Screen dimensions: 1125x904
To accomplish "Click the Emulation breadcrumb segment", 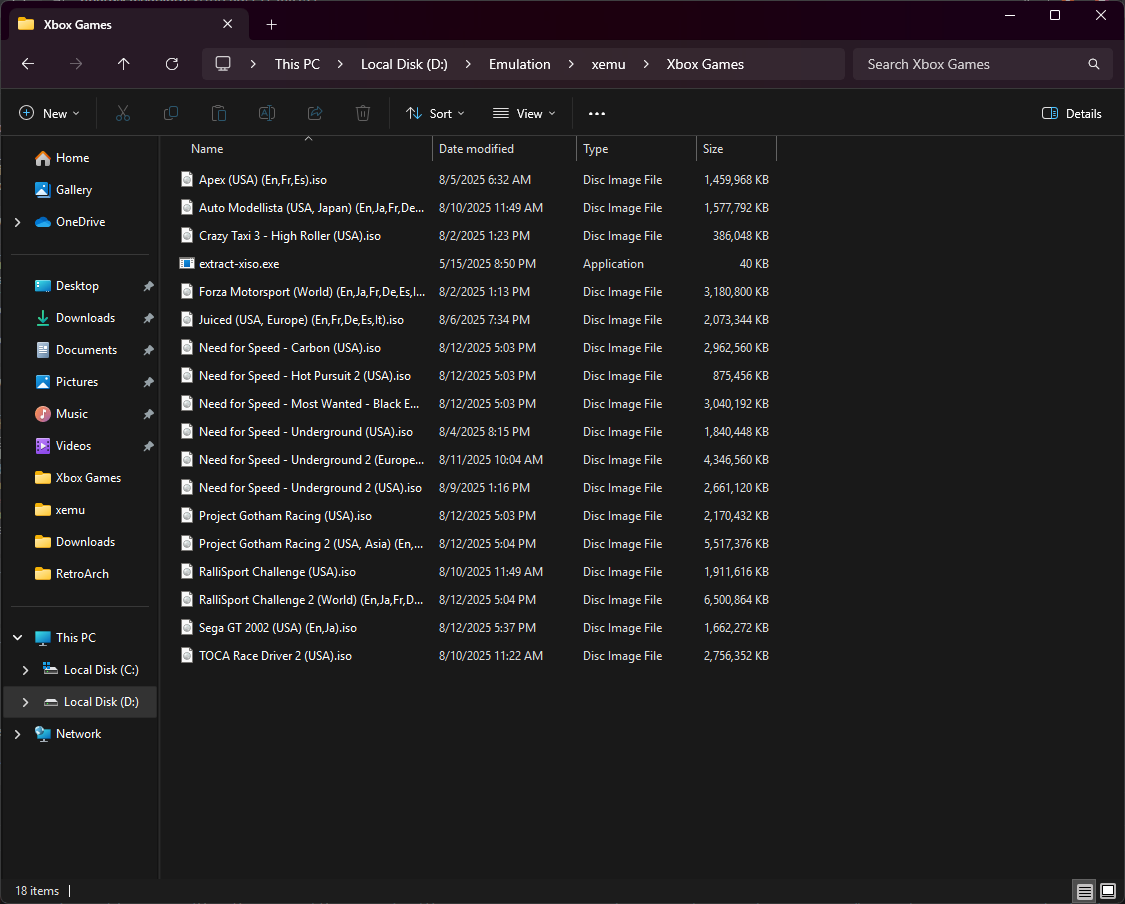I will (519, 64).
